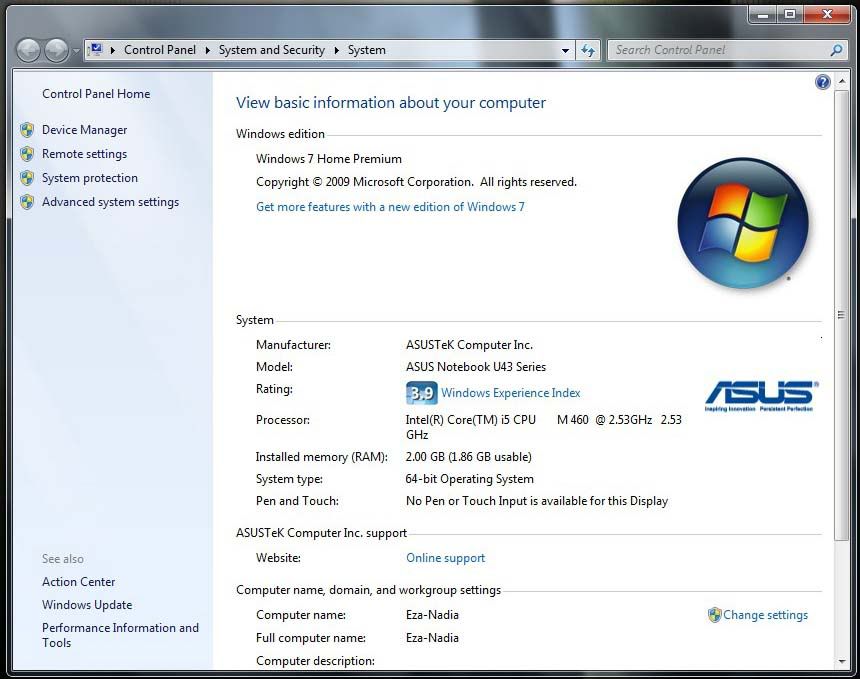
Task: Click Change settings for computer name
Action: 765,615
